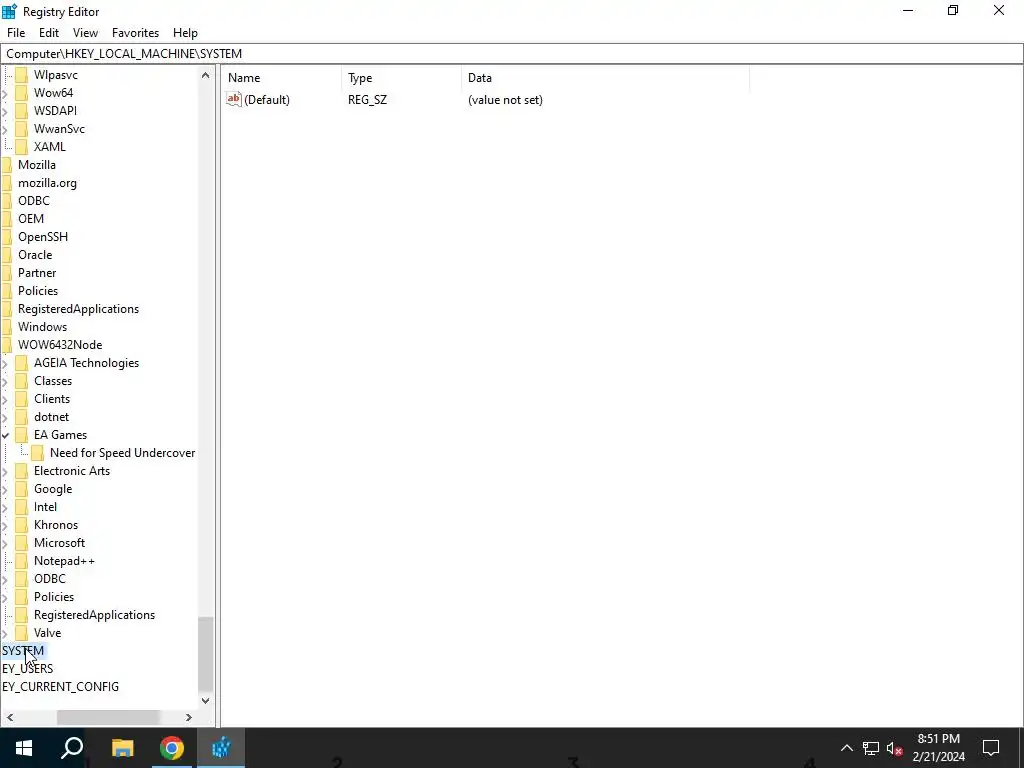Screen dimensions: 1024x768
Task: Click the Wlpasvc key folder icon
Action: pos(22,75)
